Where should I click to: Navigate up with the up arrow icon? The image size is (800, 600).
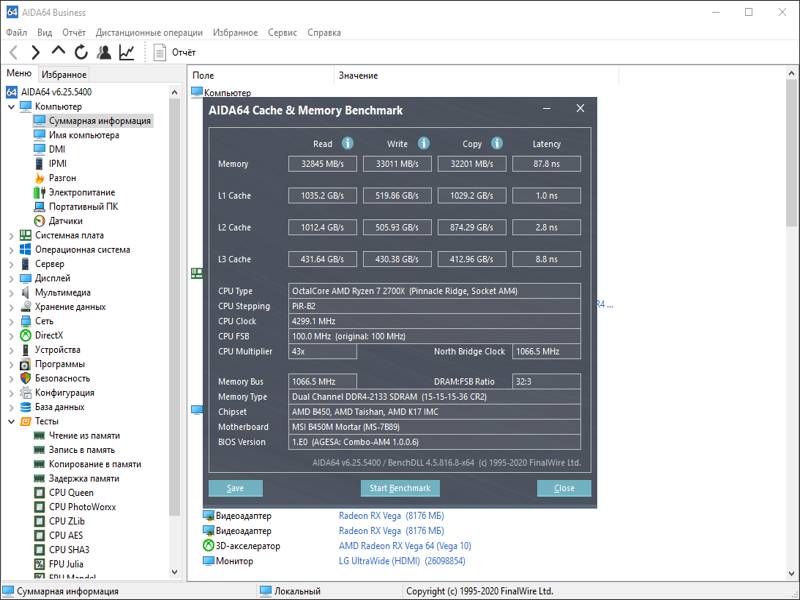58,52
